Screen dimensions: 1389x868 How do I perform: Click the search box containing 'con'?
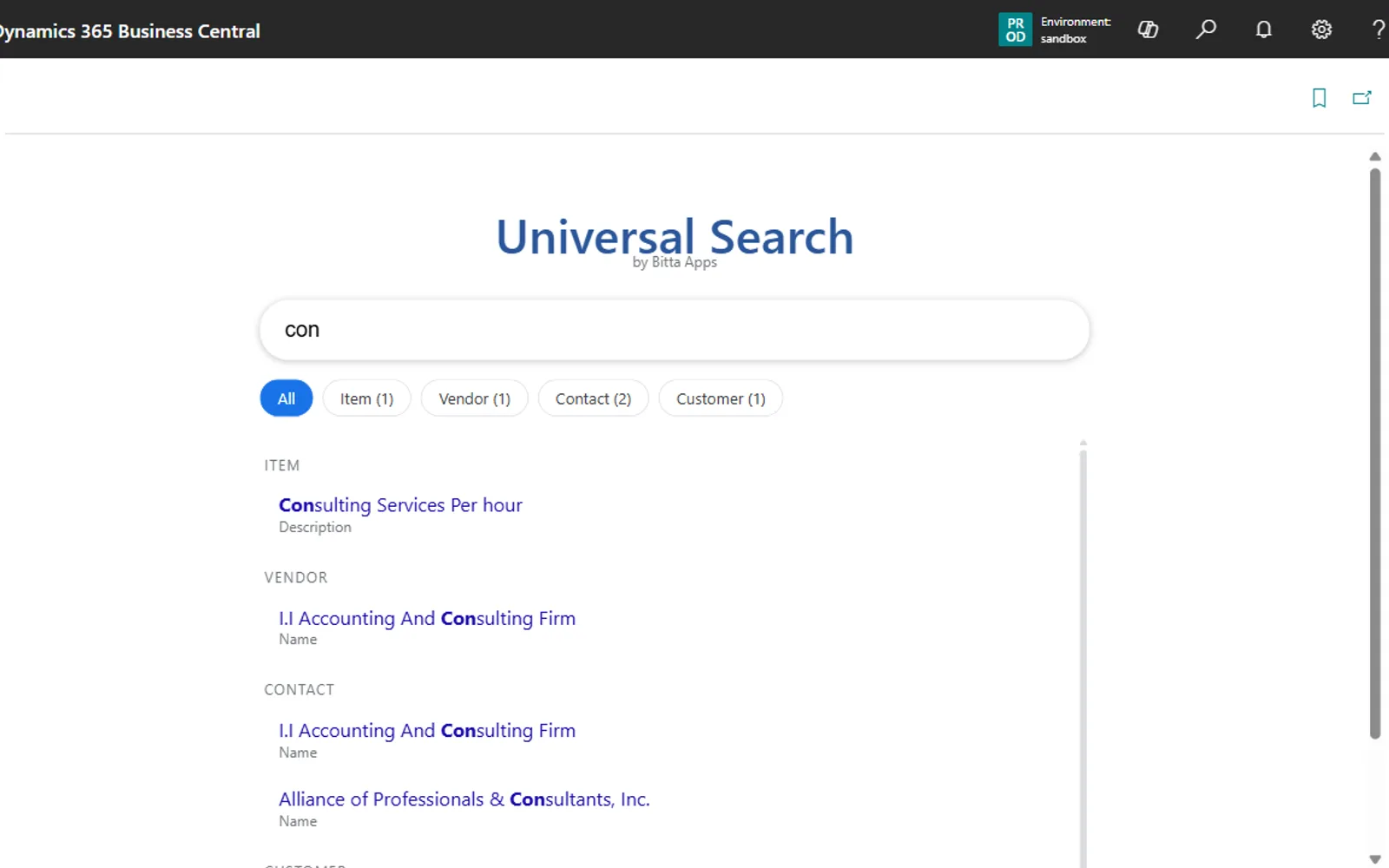[x=675, y=330]
